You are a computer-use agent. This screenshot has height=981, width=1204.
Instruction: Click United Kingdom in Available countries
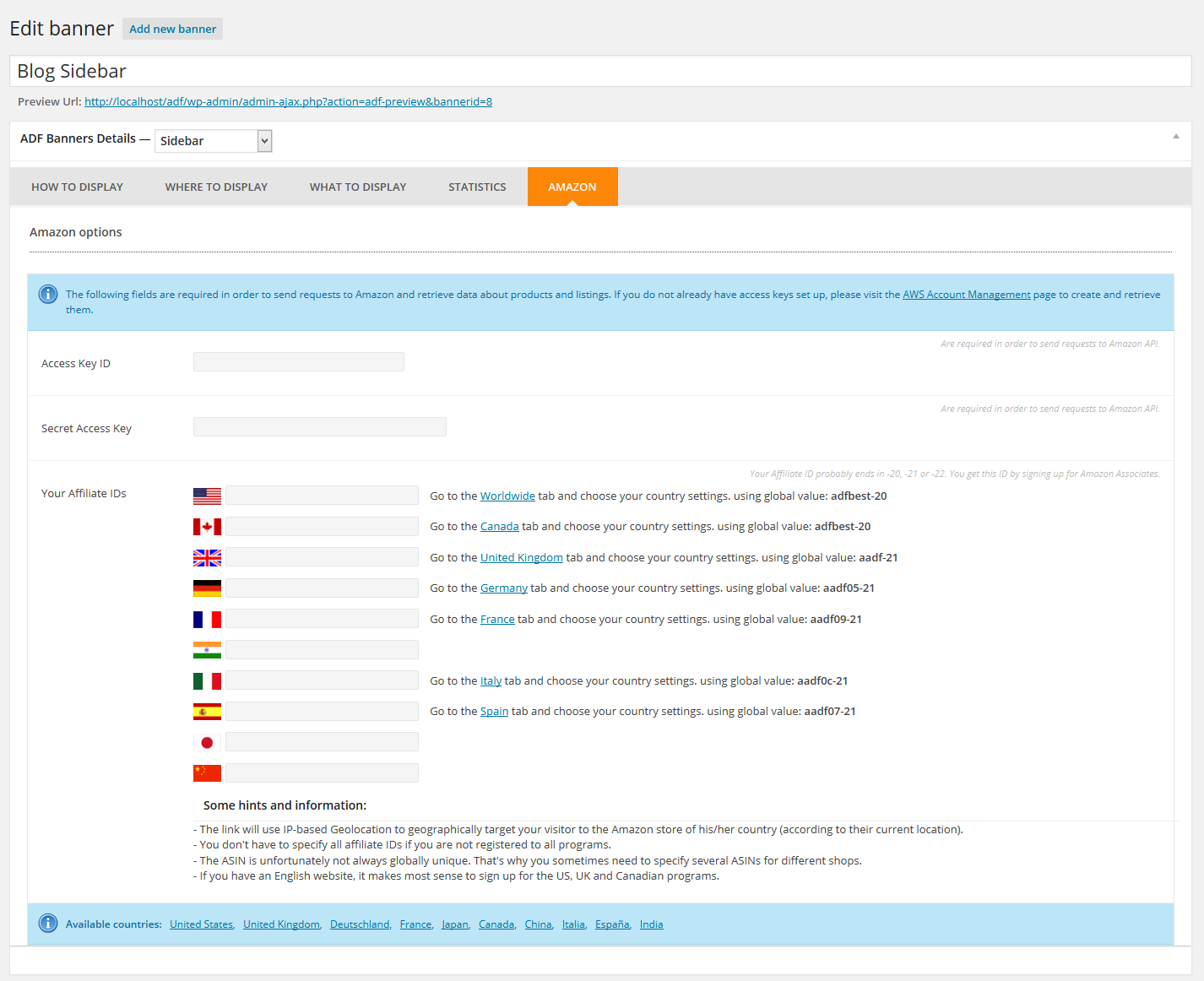pyautogui.click(x=281, y=924)
